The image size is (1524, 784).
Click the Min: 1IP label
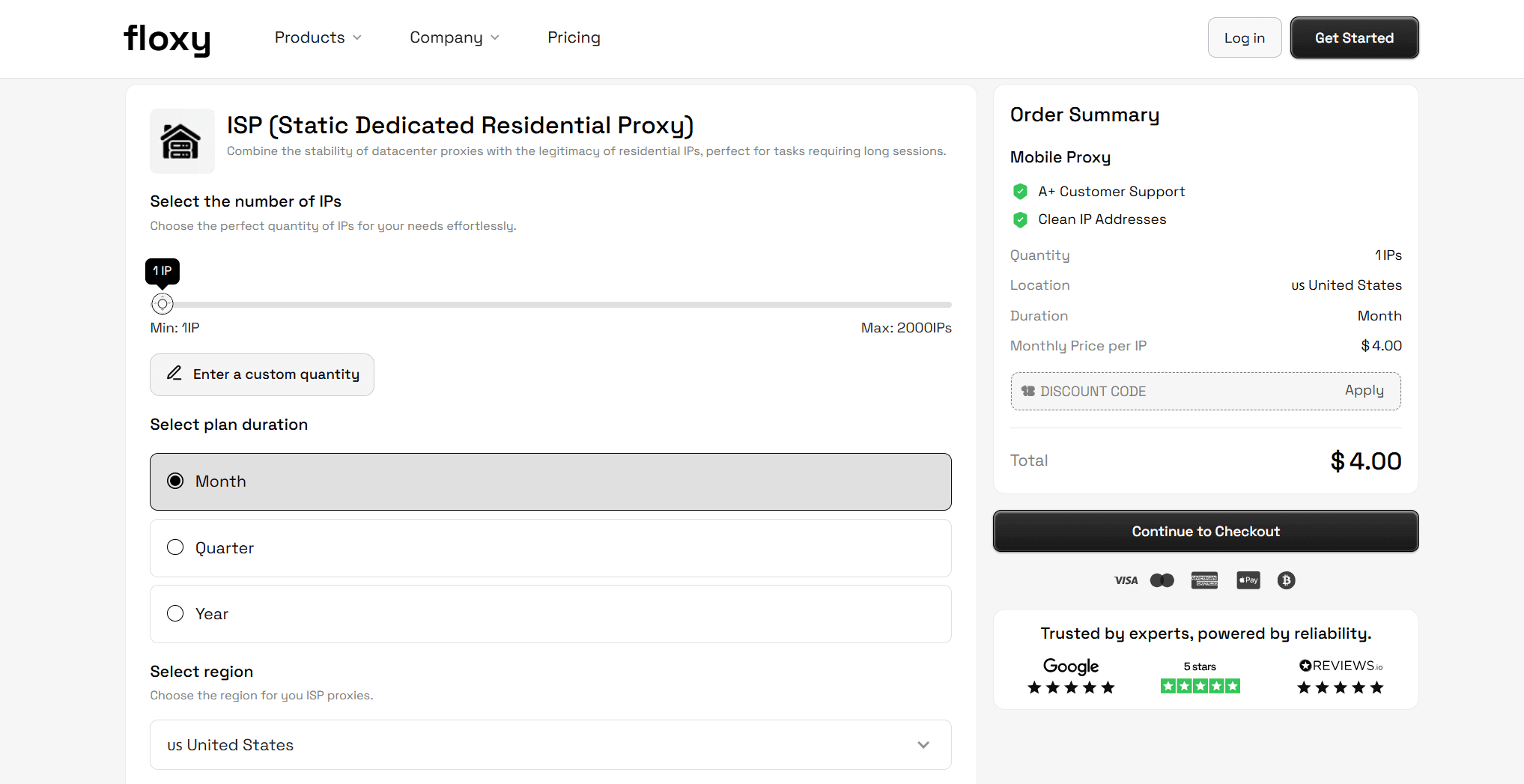tap(174, 328)
